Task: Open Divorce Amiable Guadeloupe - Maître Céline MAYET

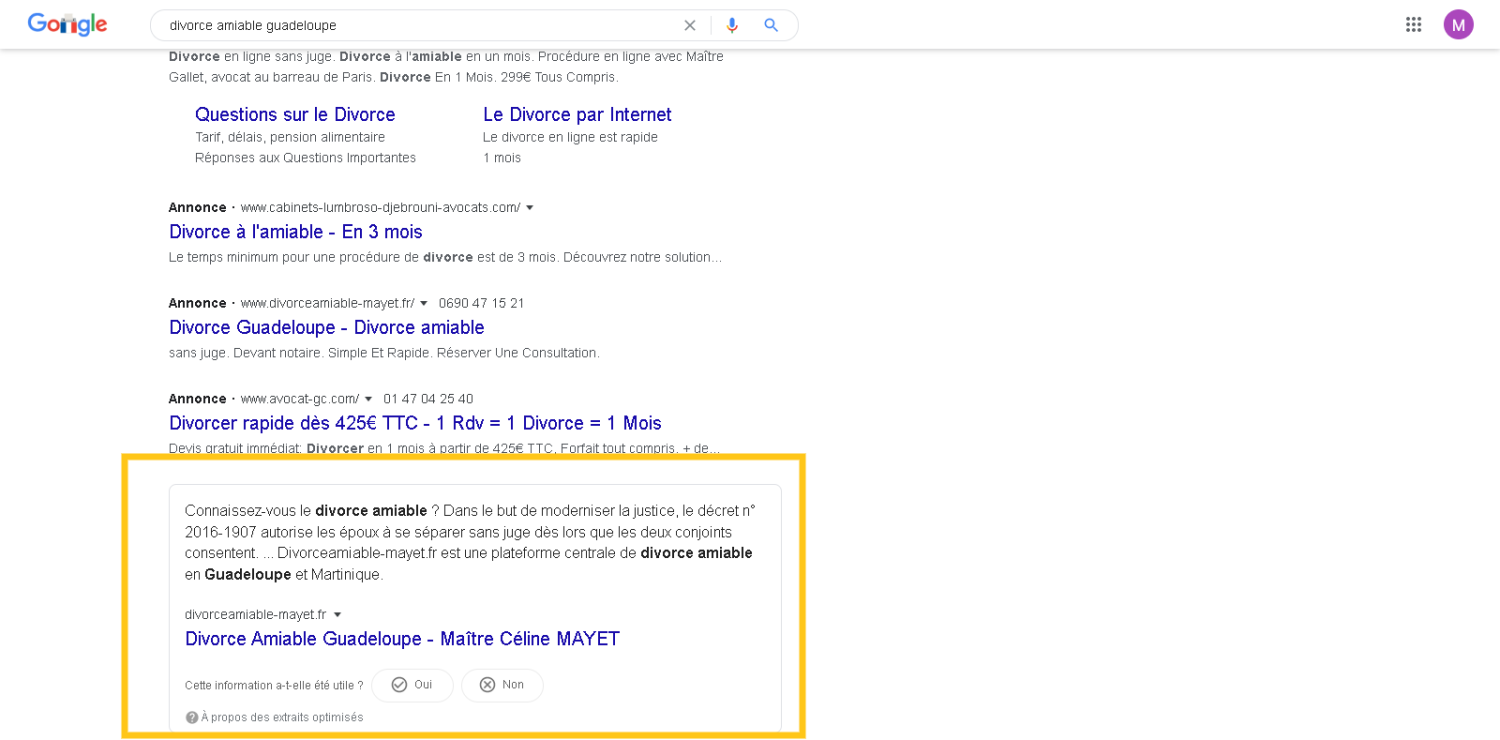Action: (x=402, y=639)
